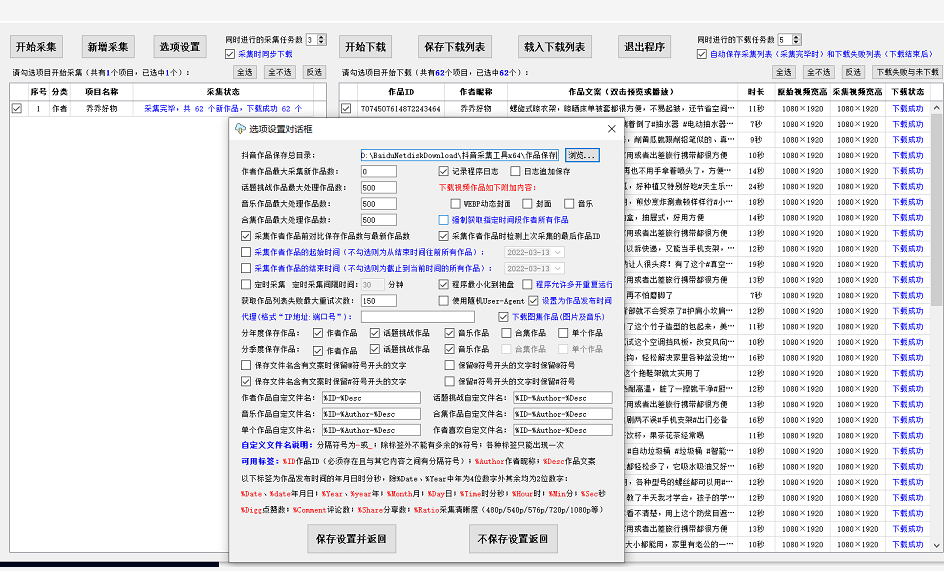
Task: Open the 结束时间 date dropdown
Action: pos(558,268)
